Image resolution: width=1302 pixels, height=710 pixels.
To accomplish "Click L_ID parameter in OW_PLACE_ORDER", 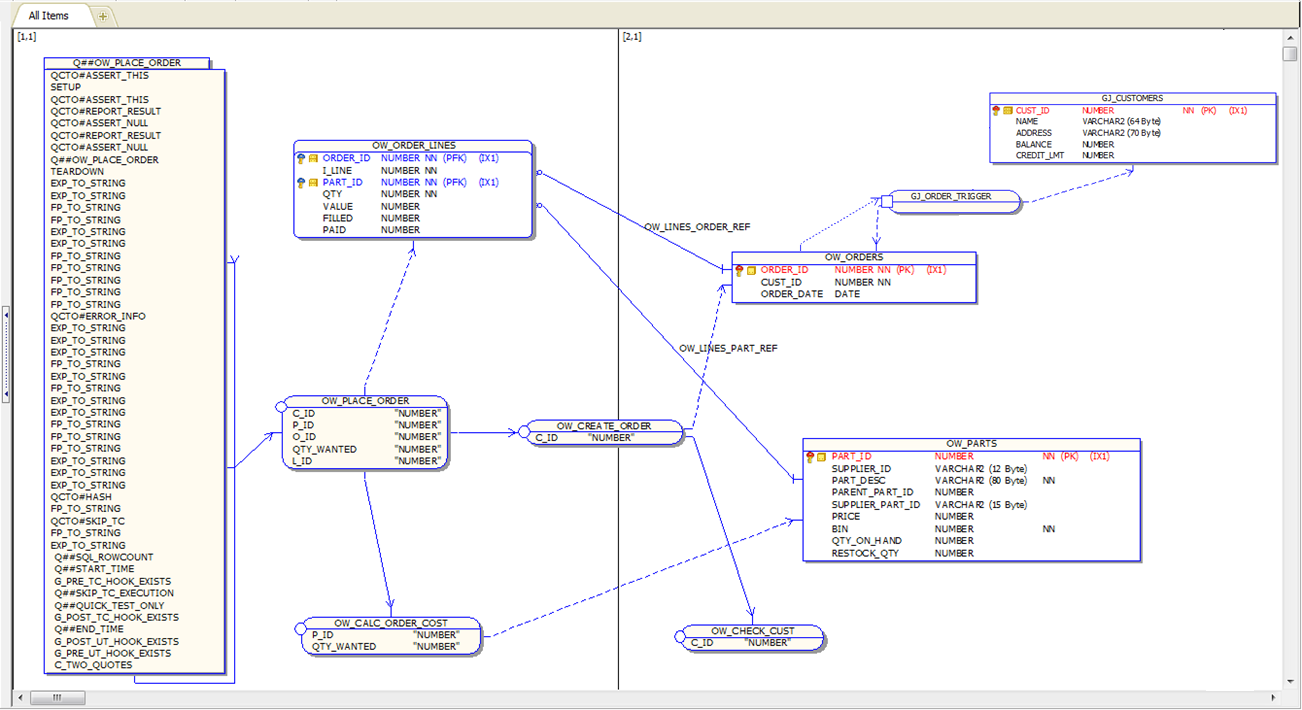I will [x=303, y=461].
